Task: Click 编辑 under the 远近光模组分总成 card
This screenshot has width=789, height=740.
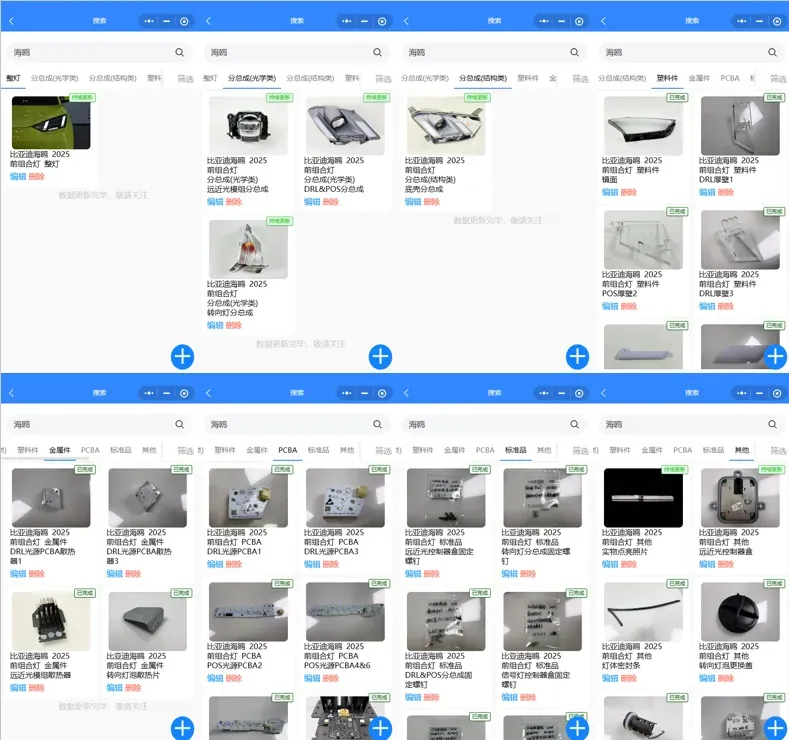Action: tap(215, 202)
